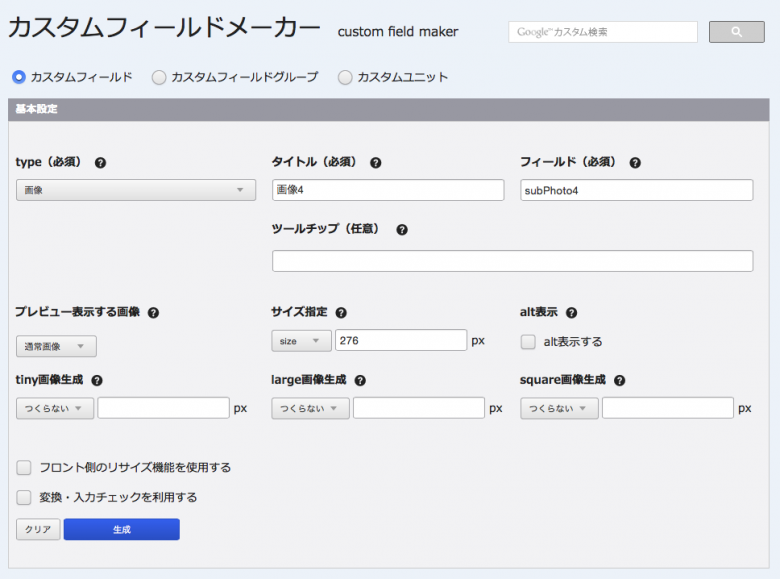Check フロント側のリサイズ機能を使用する
The height and width of the screenshot is (579, 780).
pyautogui.click(x=24, y=467)
